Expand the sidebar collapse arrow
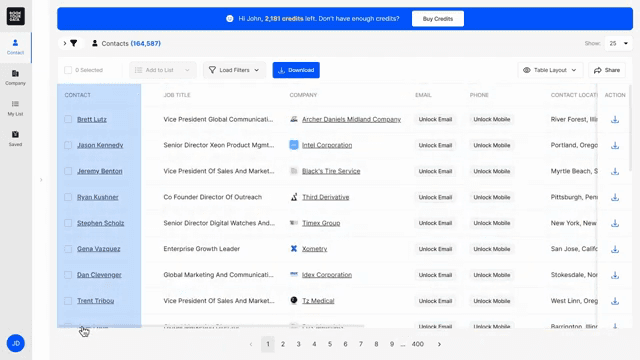This screenshot has height=360, width=640. tap(41, 180)
